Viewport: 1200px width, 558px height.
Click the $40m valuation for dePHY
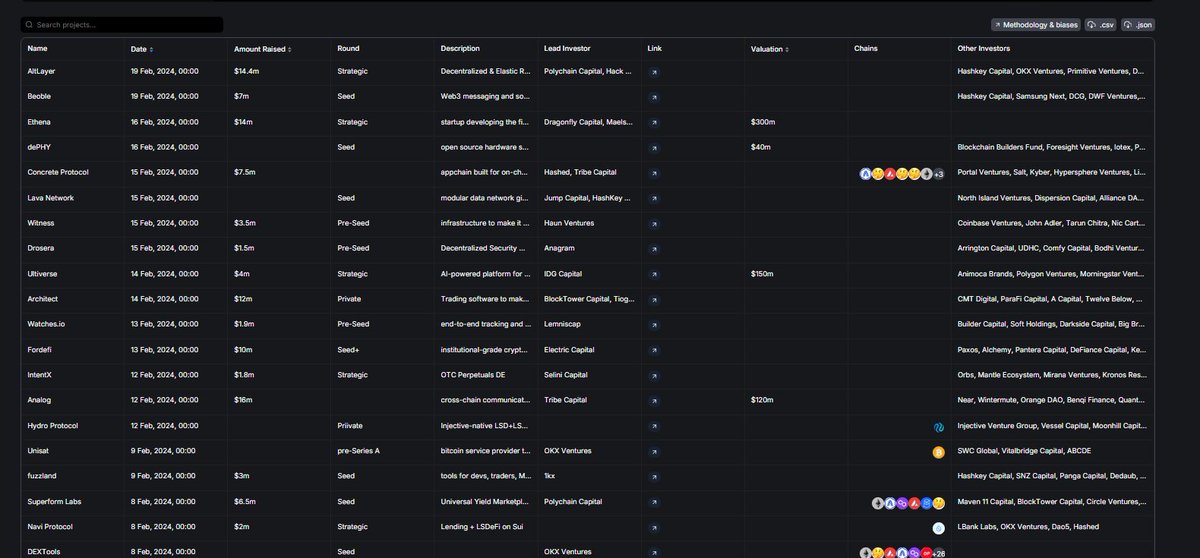pos(761,148)
